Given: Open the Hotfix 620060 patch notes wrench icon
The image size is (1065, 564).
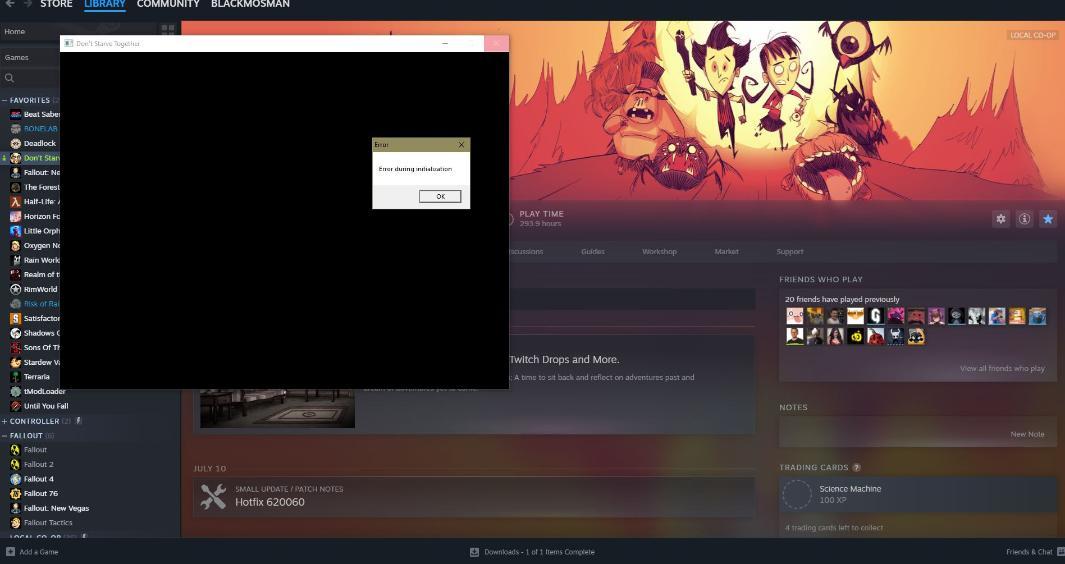Looking at the screenshot, I should (213, 496).
